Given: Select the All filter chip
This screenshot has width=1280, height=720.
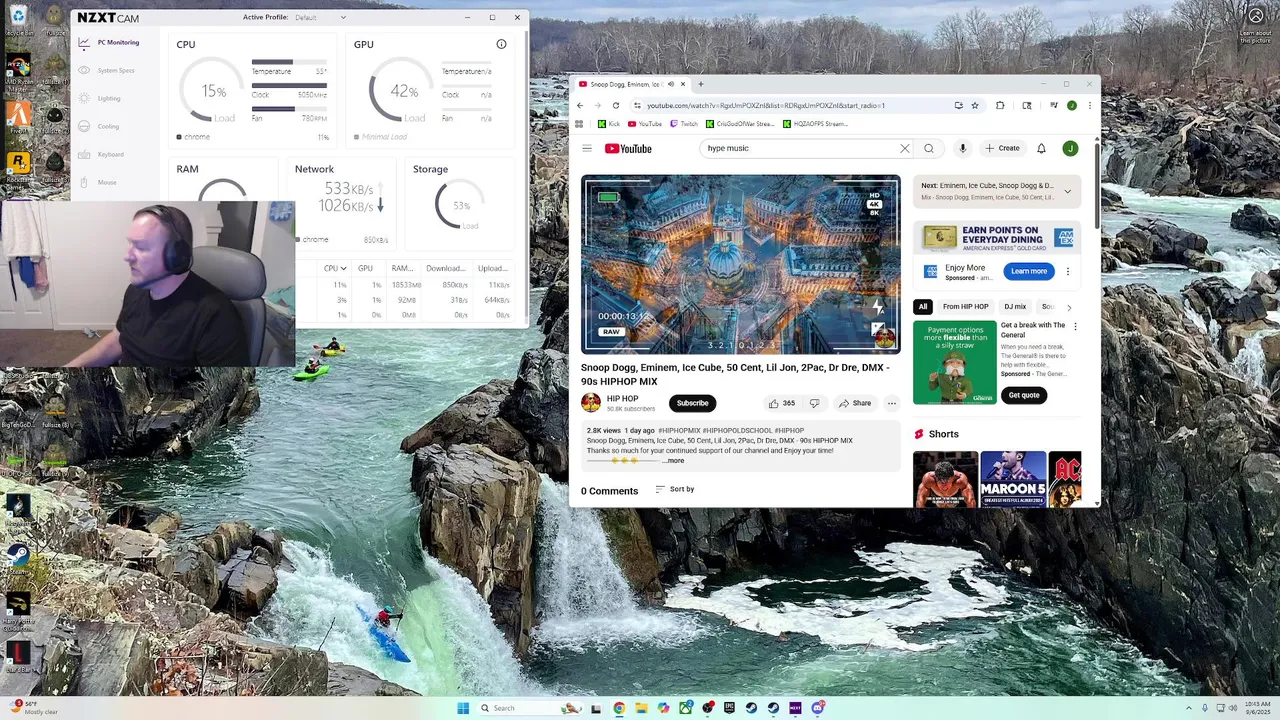Looking at the screenshot, I should tap(923, 307).
